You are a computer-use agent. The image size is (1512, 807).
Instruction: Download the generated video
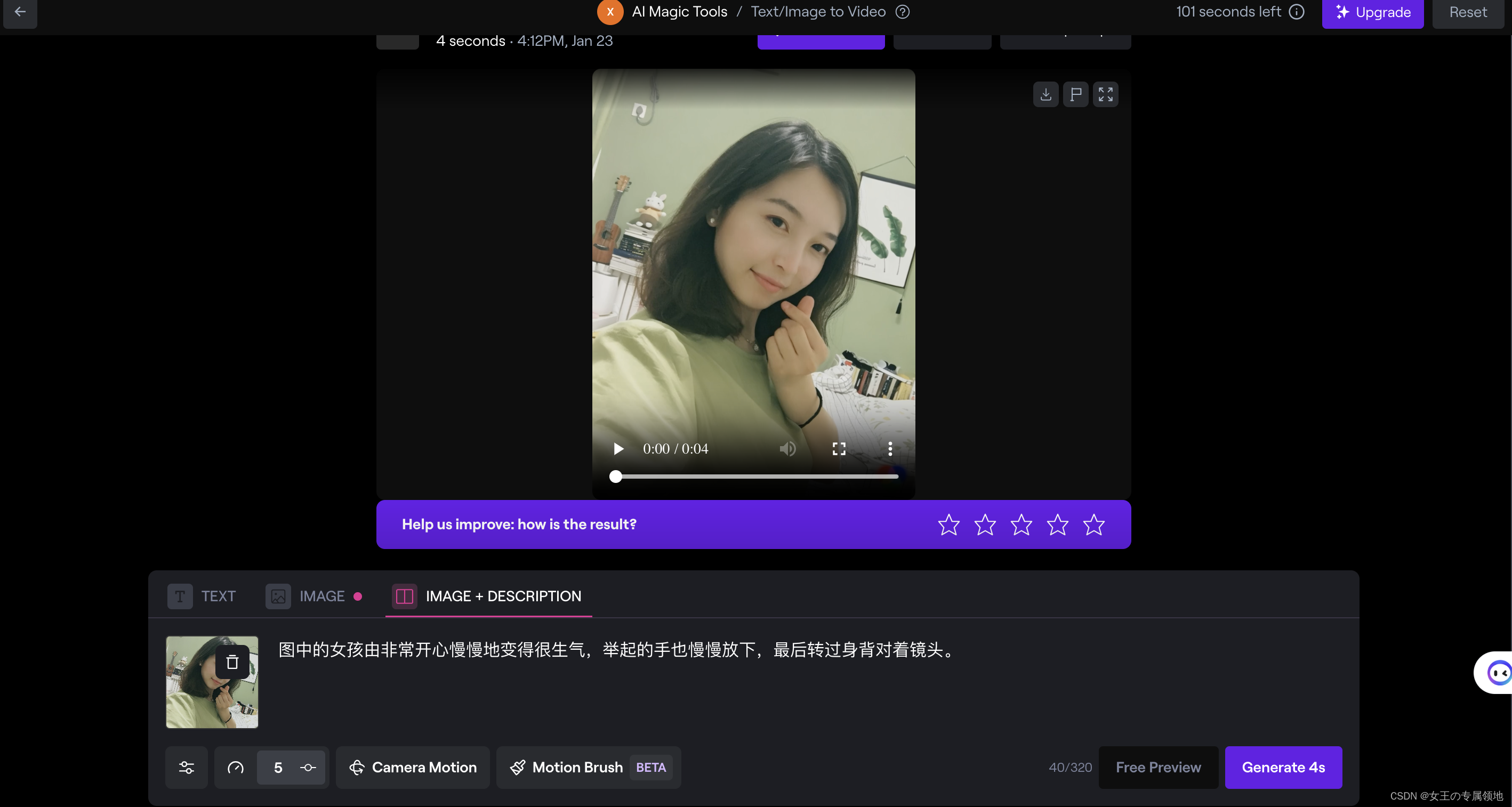(x=1045, y=94)
